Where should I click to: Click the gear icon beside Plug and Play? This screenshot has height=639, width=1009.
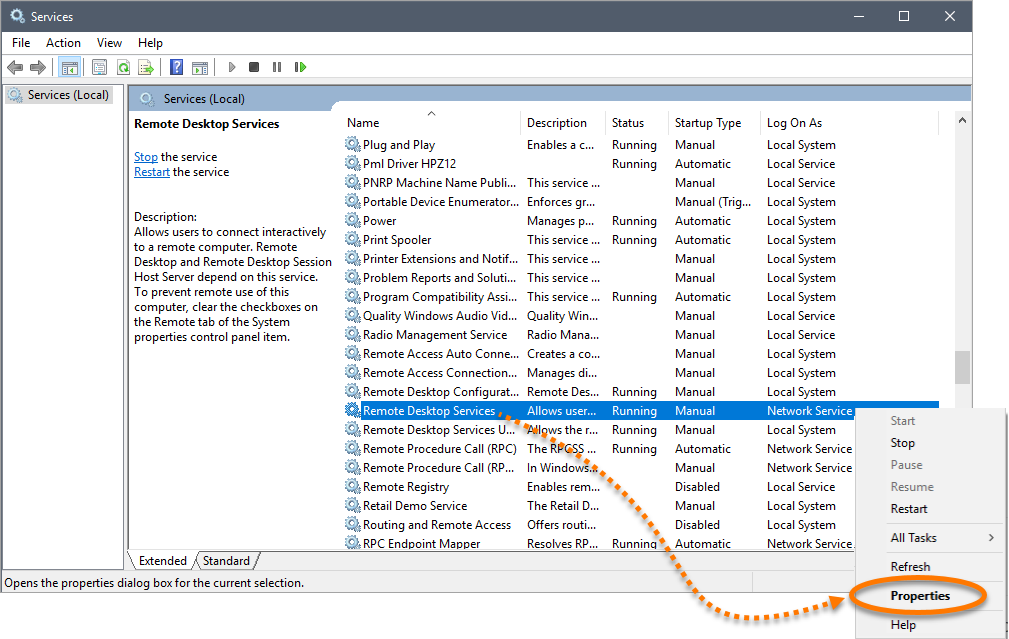pyautogui.click(x=353, y=144)
